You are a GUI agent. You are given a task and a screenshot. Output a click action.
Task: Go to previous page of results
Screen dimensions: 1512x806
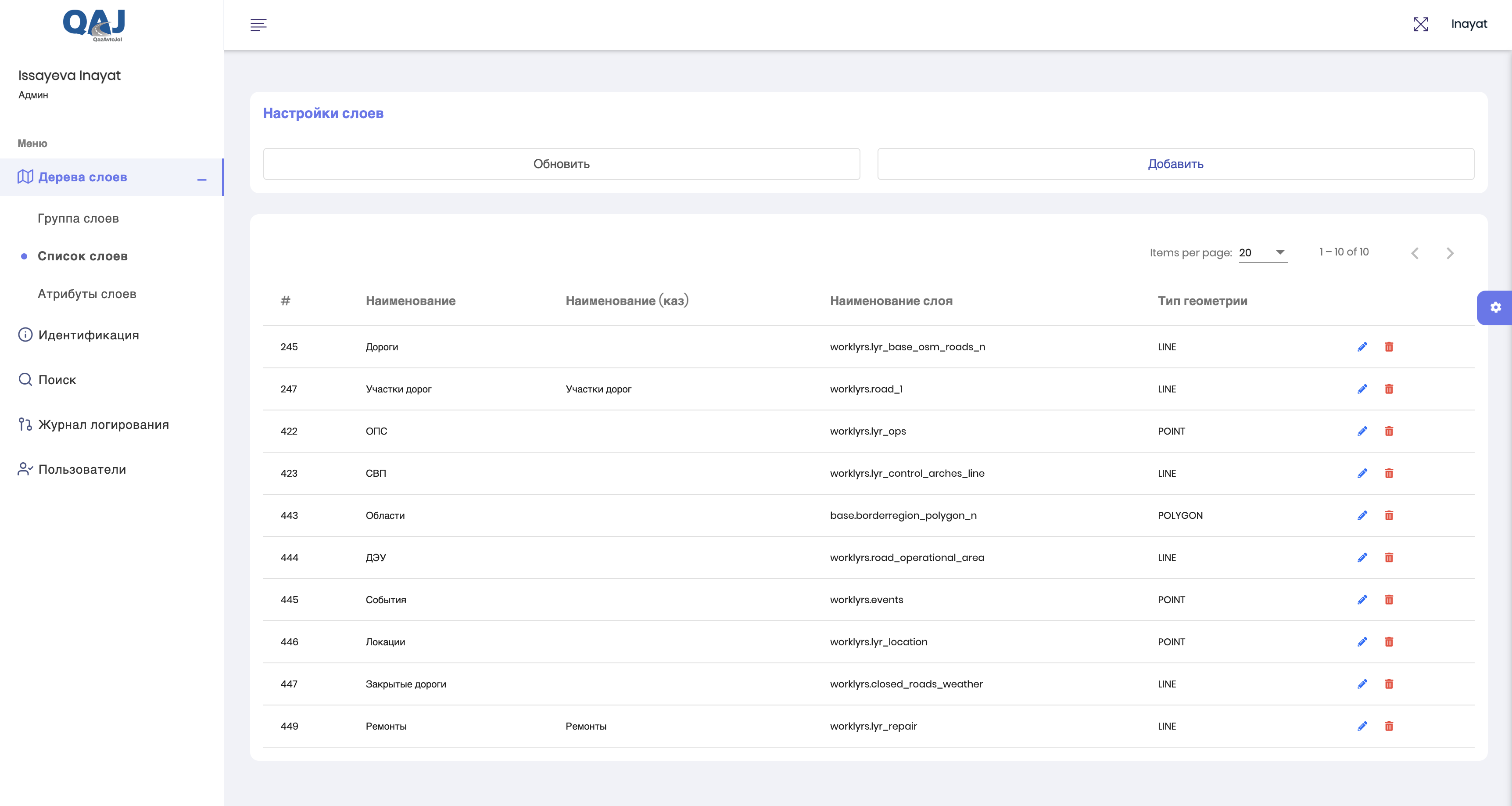(1415, 253)
